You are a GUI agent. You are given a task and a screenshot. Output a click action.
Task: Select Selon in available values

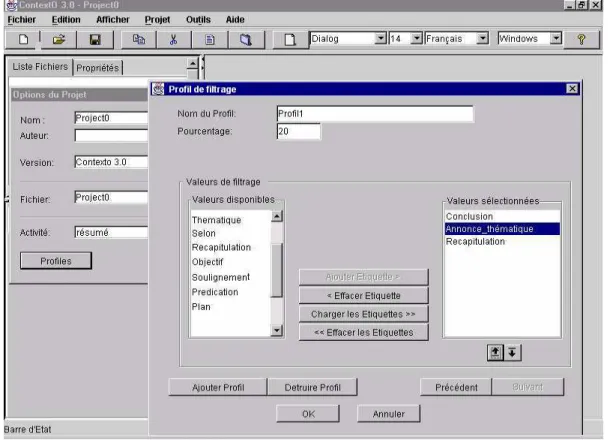click(x=203, y=233)
